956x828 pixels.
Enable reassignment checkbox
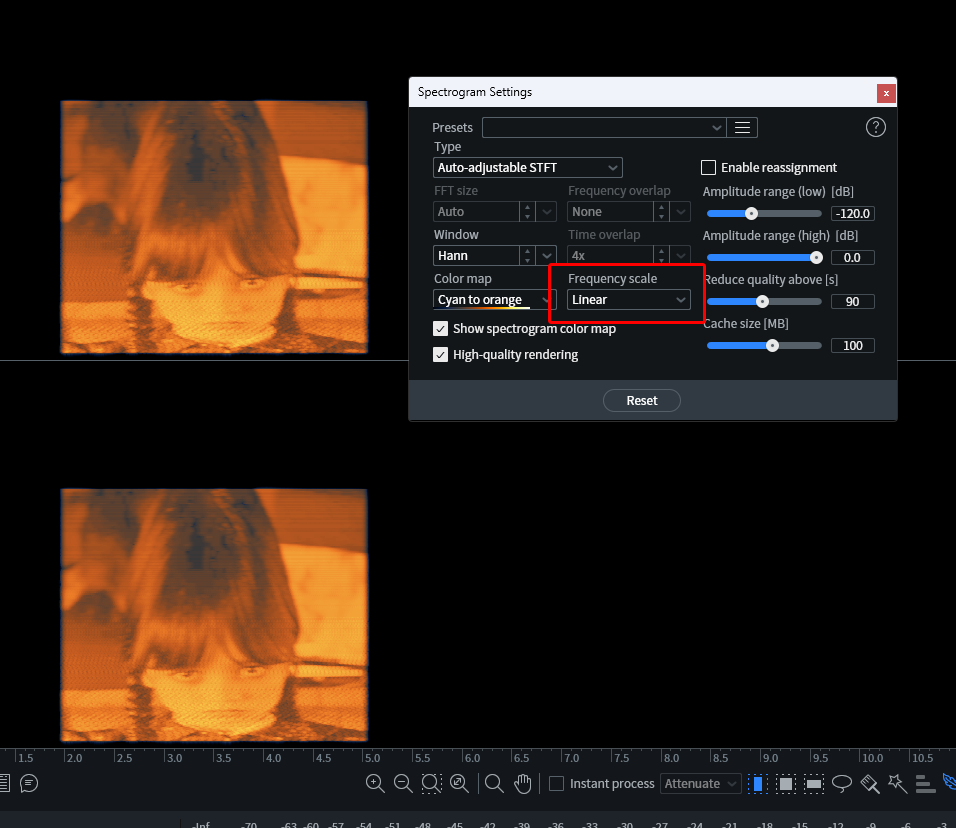click(x=709, y=167)
